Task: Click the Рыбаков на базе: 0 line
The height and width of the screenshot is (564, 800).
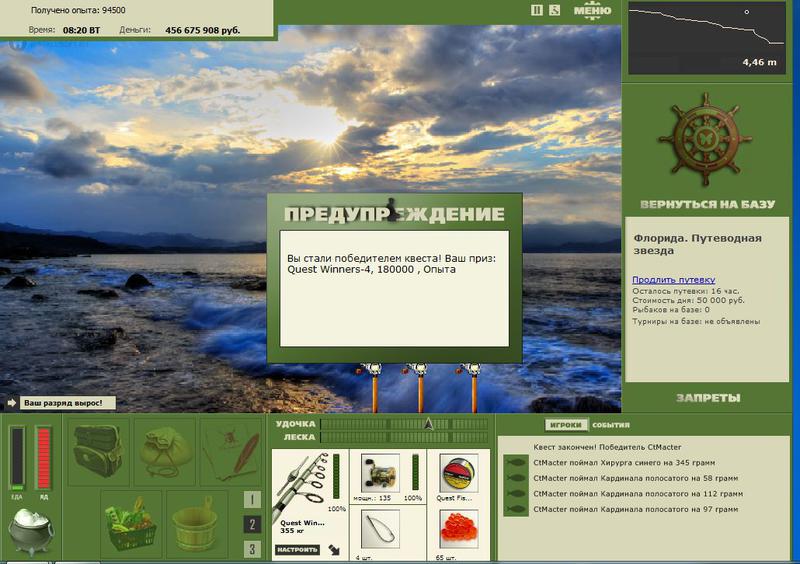Action: 671,309
